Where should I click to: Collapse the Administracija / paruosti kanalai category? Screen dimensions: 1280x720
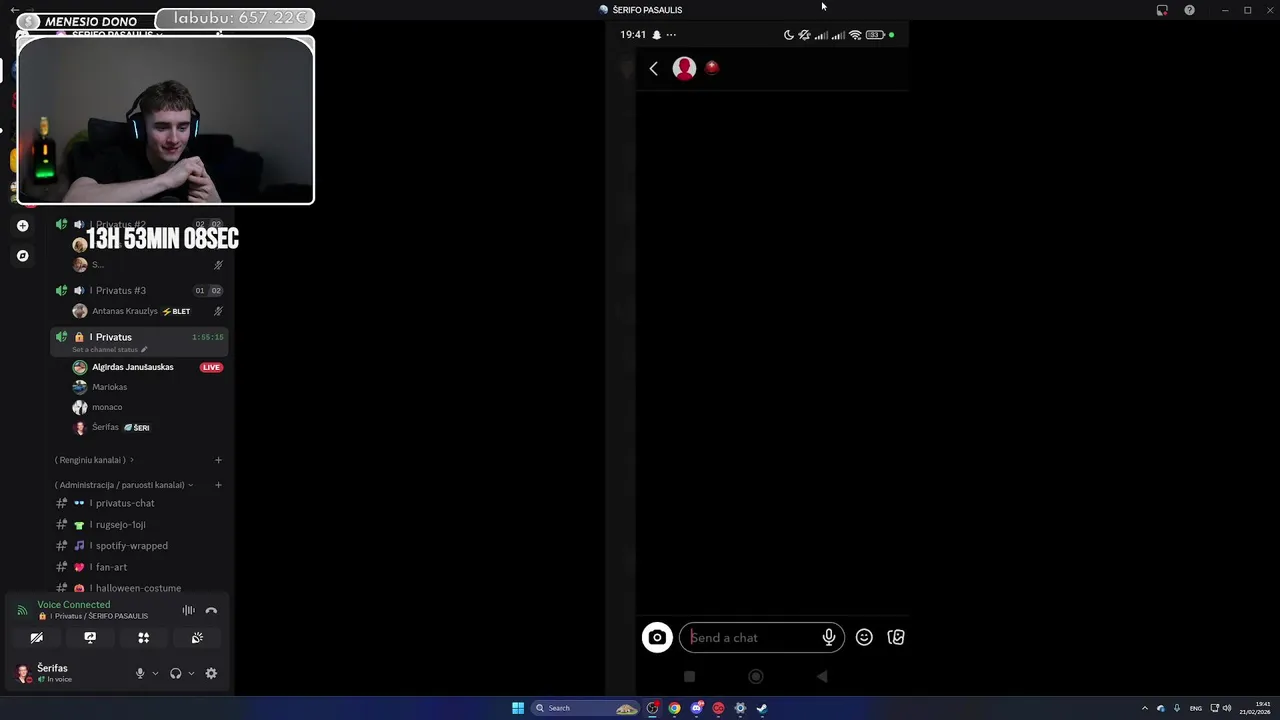(x=123, y=485)
